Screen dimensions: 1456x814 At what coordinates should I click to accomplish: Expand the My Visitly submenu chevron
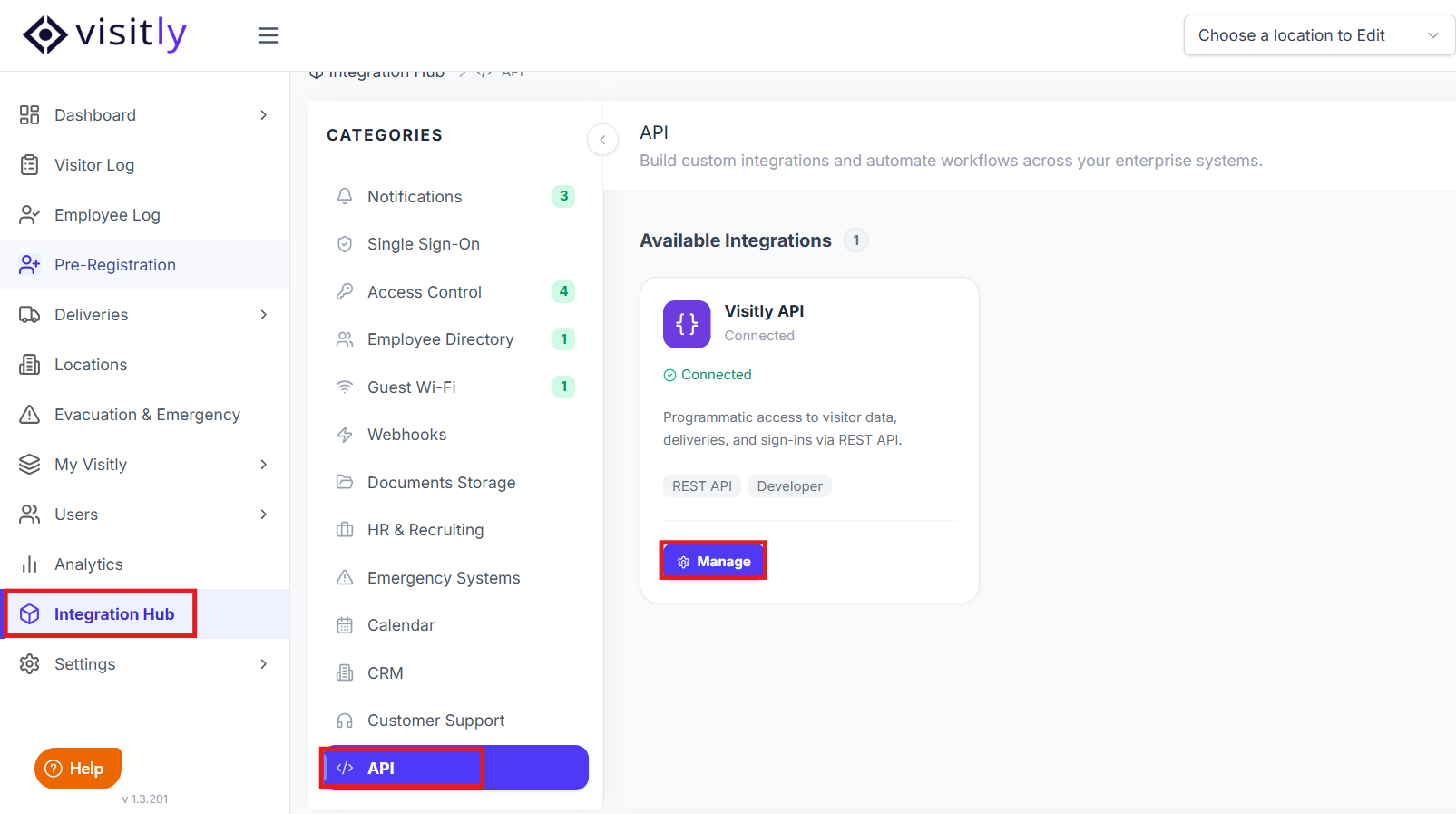click(x=264, y=465)
